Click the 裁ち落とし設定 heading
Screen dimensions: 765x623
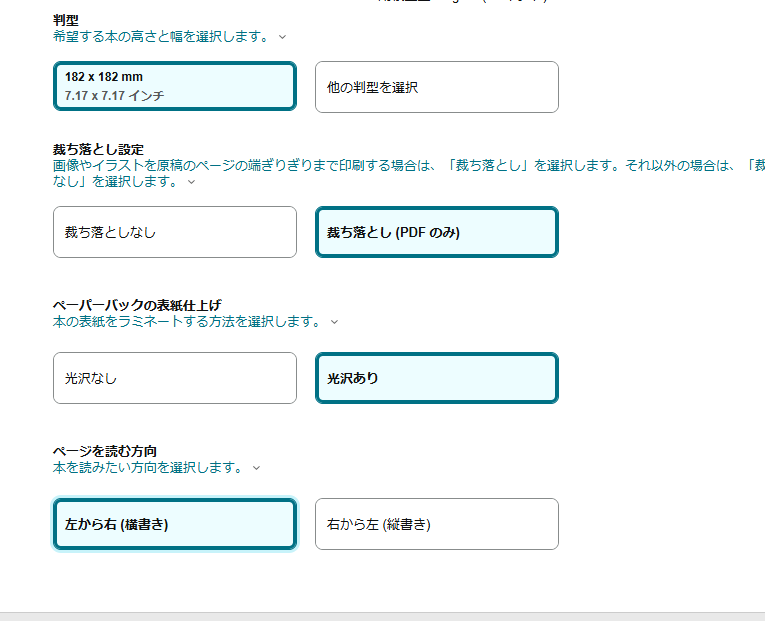99,149
